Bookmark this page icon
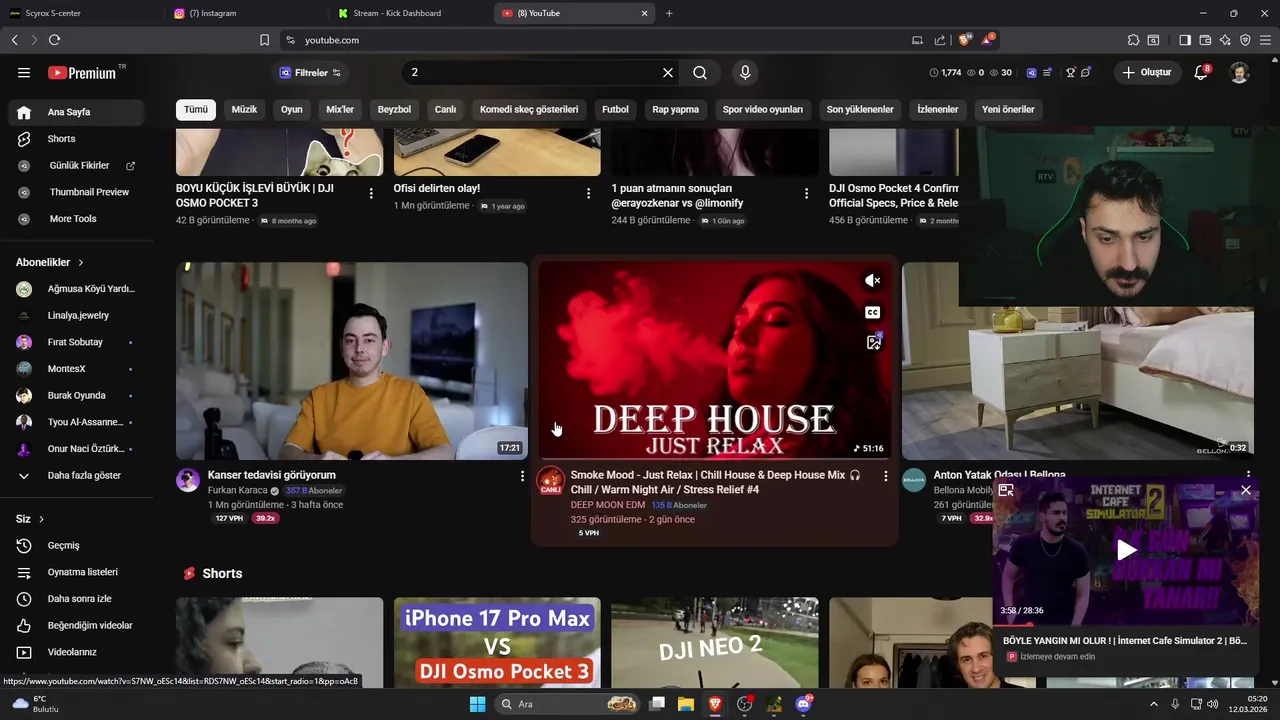This screenshot has height=720, width=1280. 264,40
